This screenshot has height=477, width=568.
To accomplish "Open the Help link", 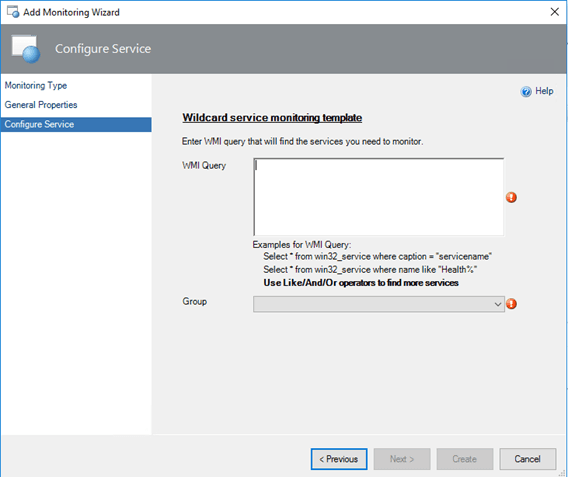I will pyautogui.click(x=544, y=91).
